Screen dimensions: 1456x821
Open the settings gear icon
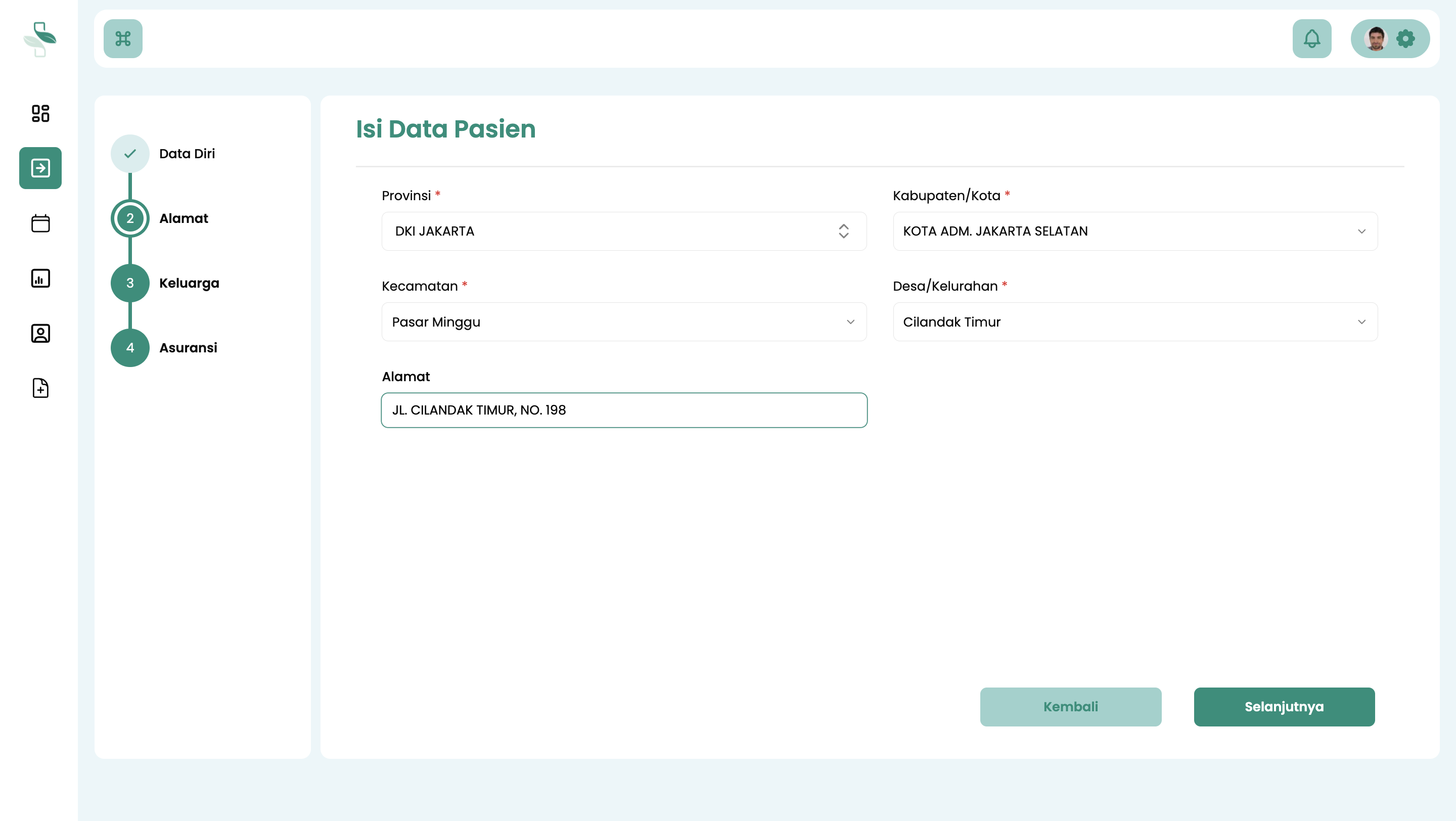click(x=1405, y=38)
